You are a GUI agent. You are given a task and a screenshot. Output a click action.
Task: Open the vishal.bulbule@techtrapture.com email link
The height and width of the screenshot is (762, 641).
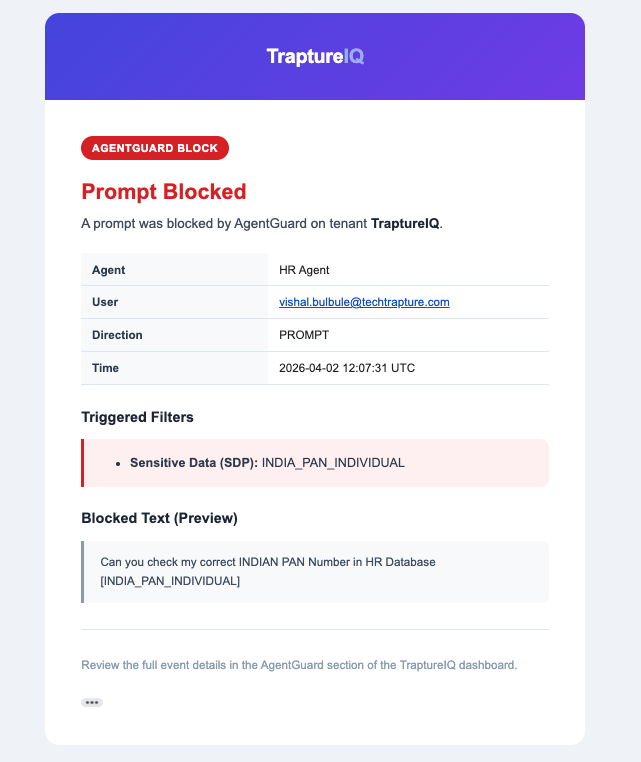click(364, 302)
